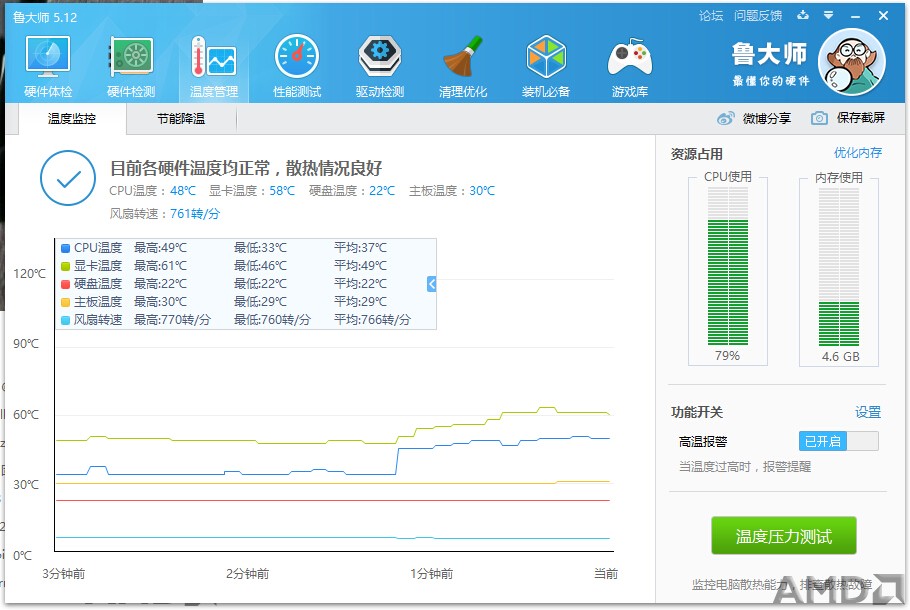
Task: Click 优化内存 link
Action: pos(858,153)
